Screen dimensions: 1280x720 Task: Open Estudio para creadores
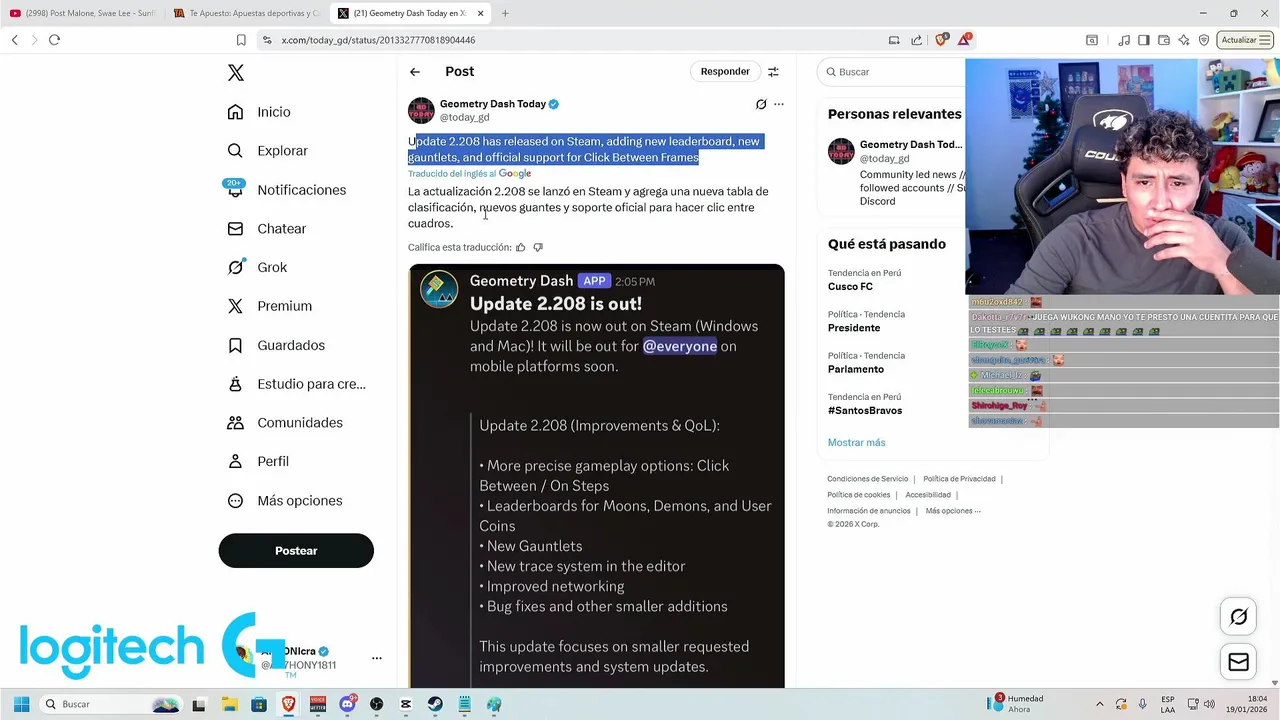pyautogui.click(x=296, y=384)
